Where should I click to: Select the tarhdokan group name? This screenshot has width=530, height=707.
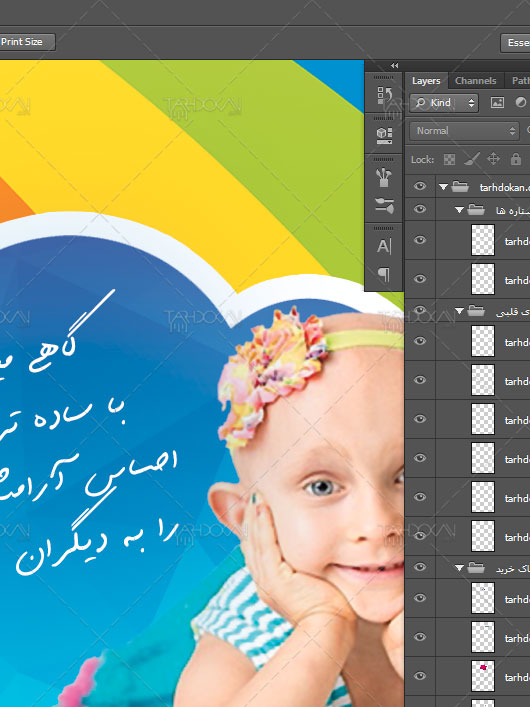504,188
